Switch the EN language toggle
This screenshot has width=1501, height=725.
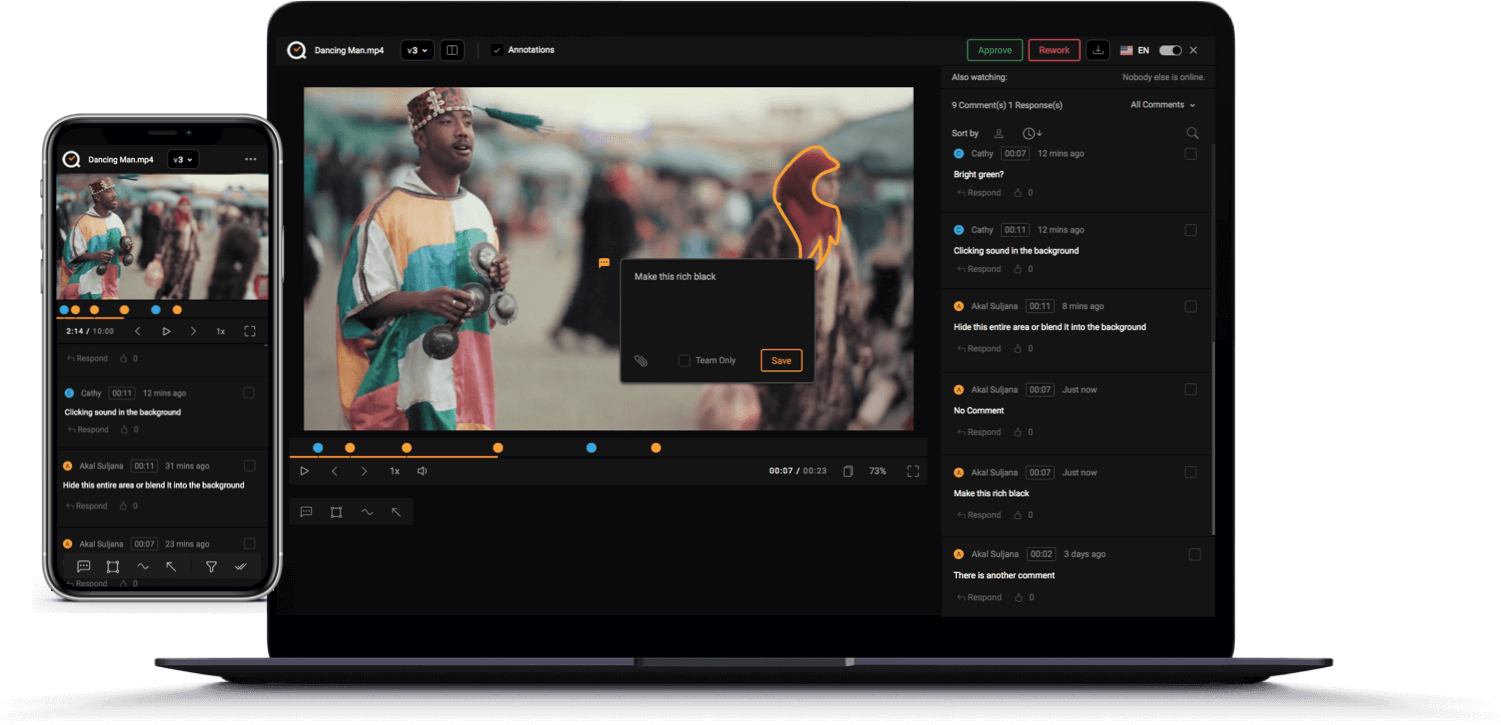(1170, 49)
